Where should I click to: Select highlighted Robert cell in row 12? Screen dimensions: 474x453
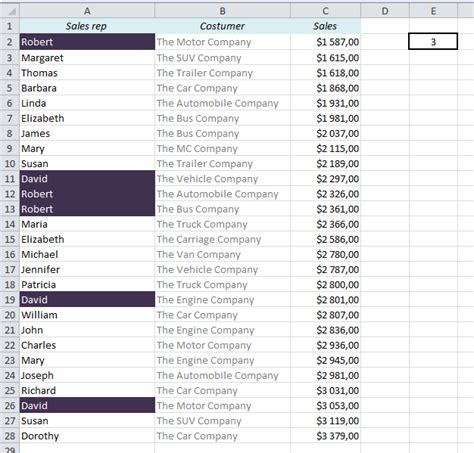(x=87, y=194)
